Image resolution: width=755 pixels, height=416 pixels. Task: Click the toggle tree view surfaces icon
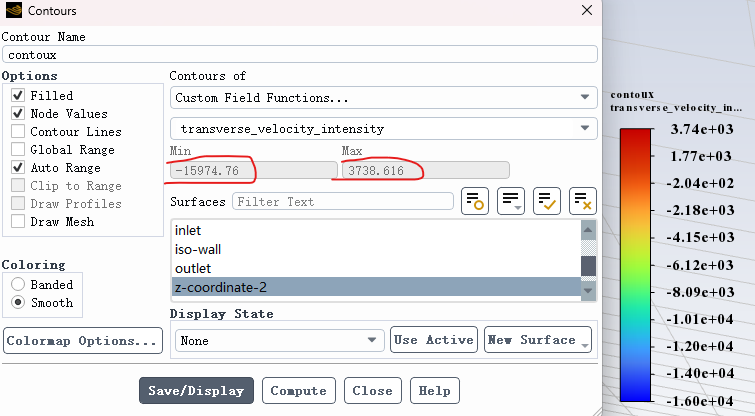[475, 201]
